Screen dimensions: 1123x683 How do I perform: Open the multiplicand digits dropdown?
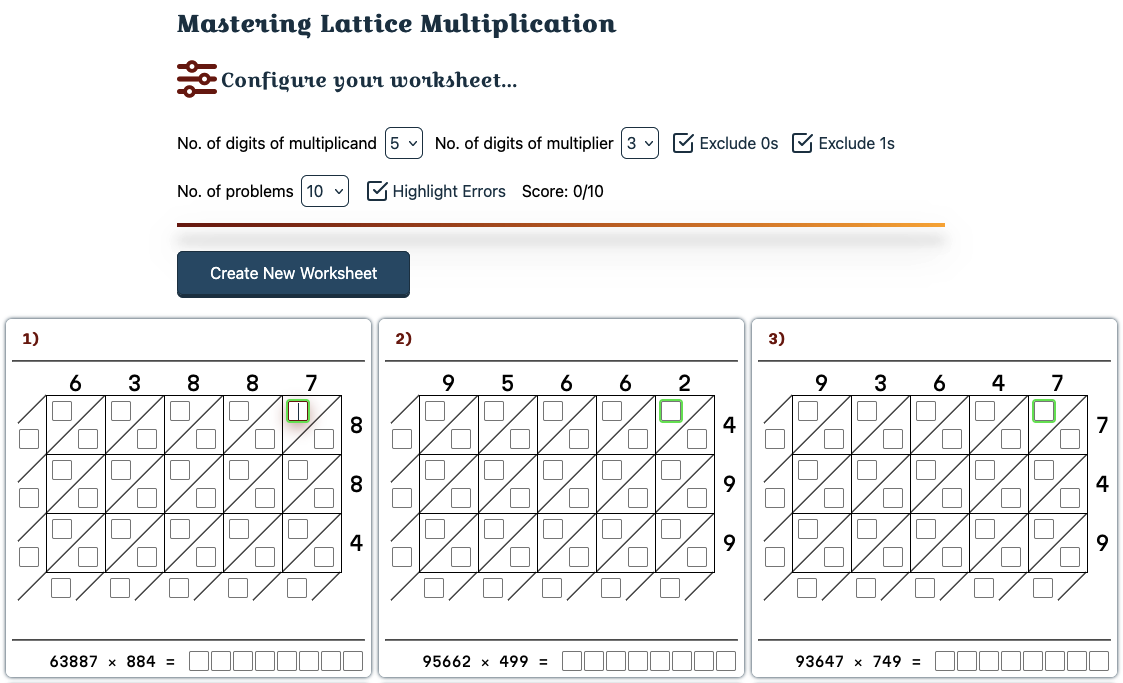tap(404, 143)
